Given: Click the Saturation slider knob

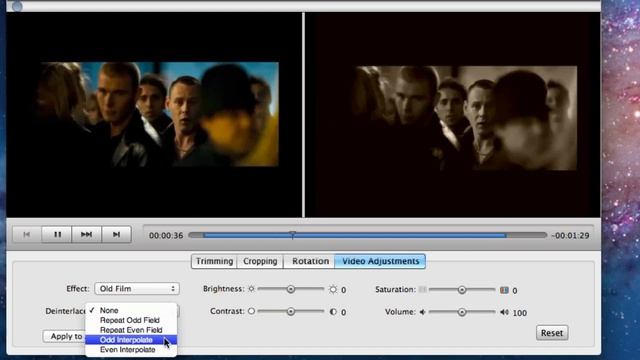Looking at the screenshot, I should pyautogui.click(x=462, y=290).
